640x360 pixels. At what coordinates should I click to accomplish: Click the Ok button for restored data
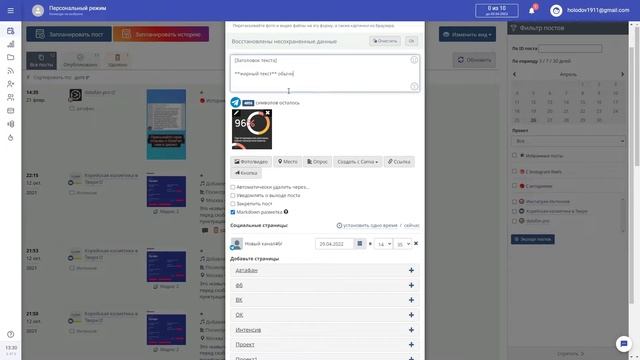(411, 41)
